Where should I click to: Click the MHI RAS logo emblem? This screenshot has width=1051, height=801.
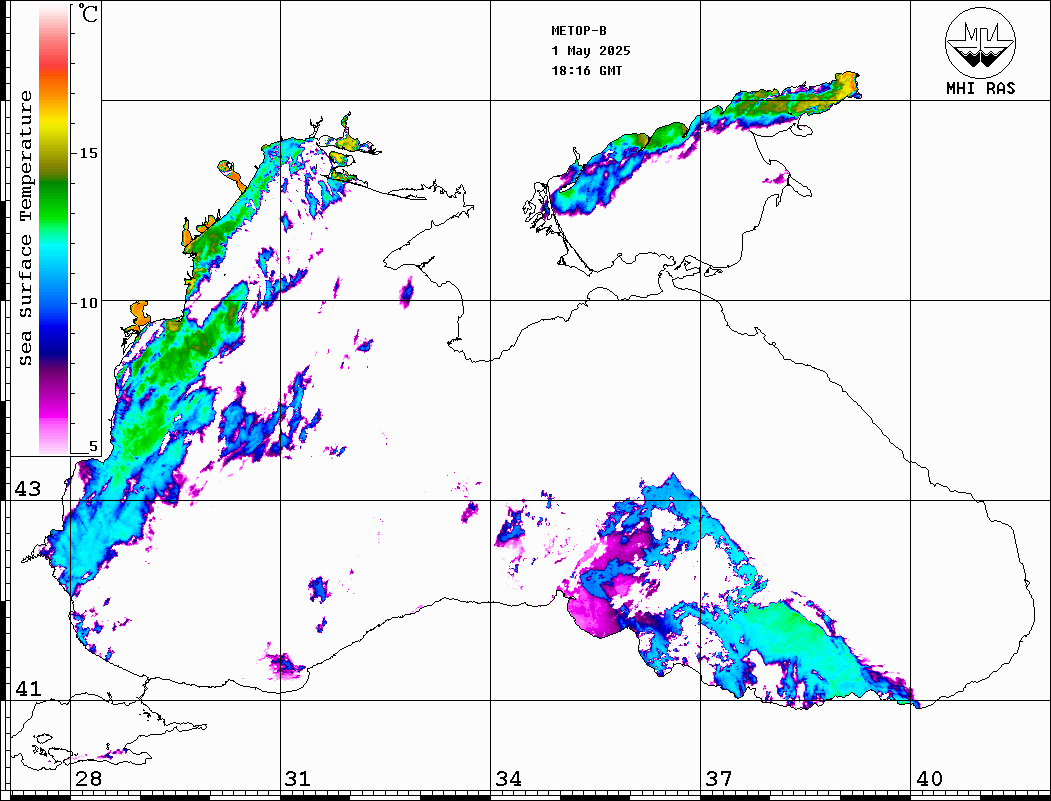(x=980, y=42)
